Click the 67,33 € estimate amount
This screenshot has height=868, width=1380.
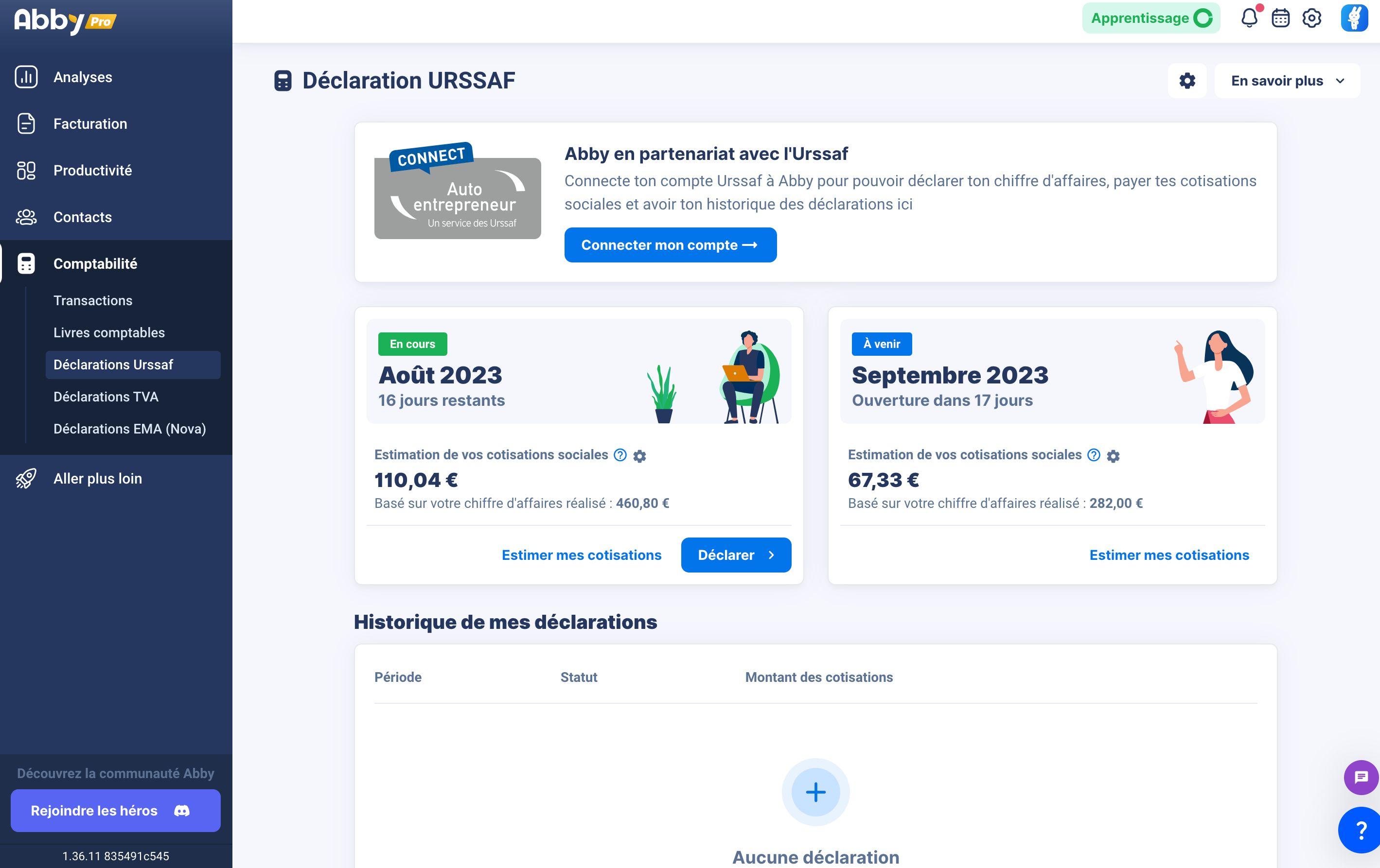click(x=884, y=480)
